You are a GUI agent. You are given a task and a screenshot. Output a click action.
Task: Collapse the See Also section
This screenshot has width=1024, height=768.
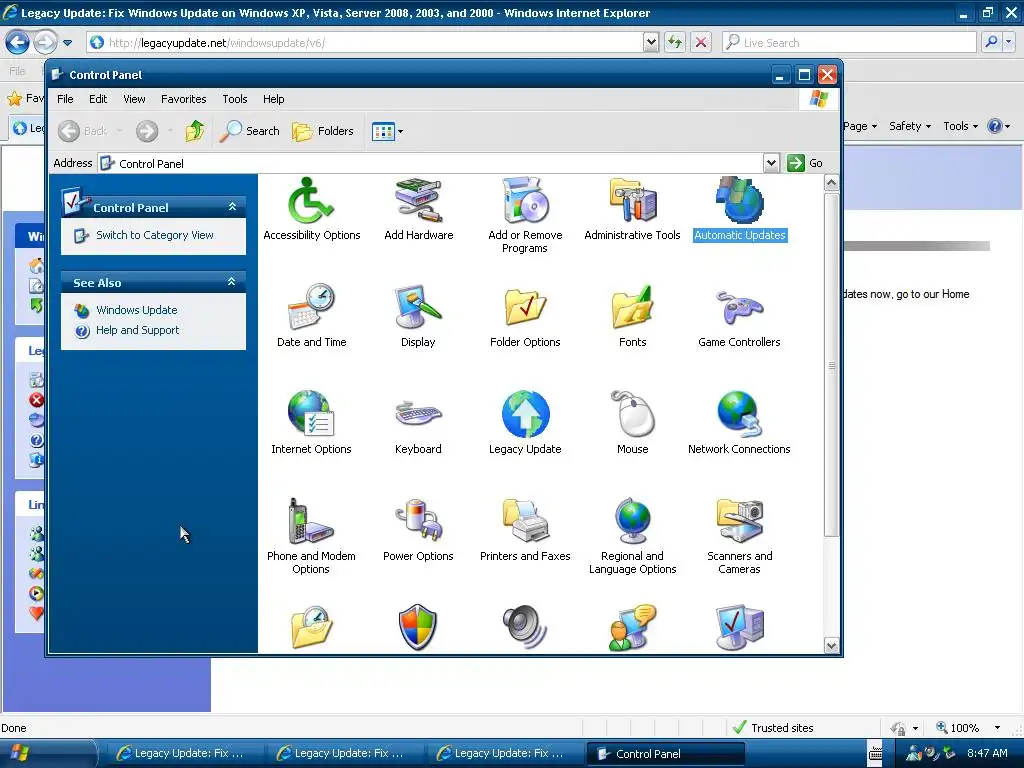[x=231, y=282]
